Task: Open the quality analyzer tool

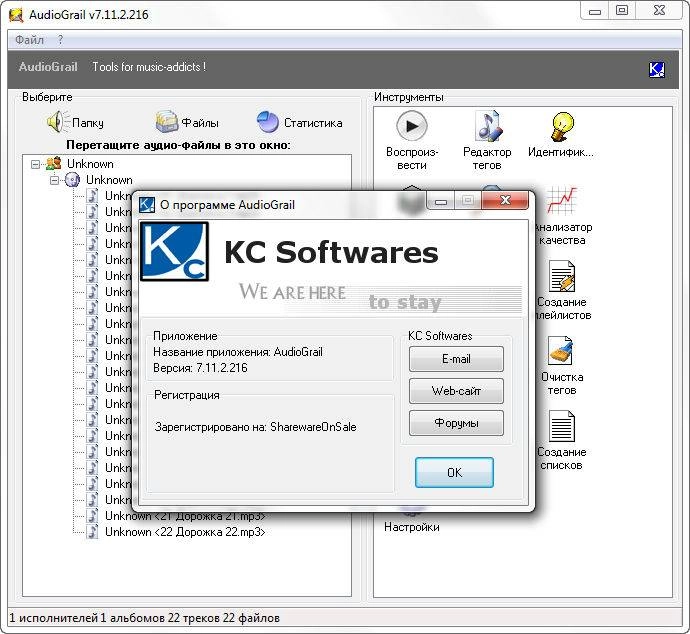Action: [x=562, y=216]
